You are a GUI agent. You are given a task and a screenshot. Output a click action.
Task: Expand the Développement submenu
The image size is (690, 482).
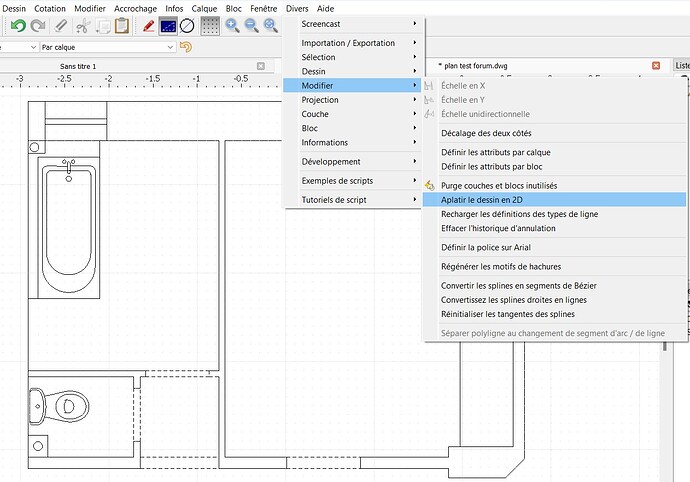coord(353,162)
